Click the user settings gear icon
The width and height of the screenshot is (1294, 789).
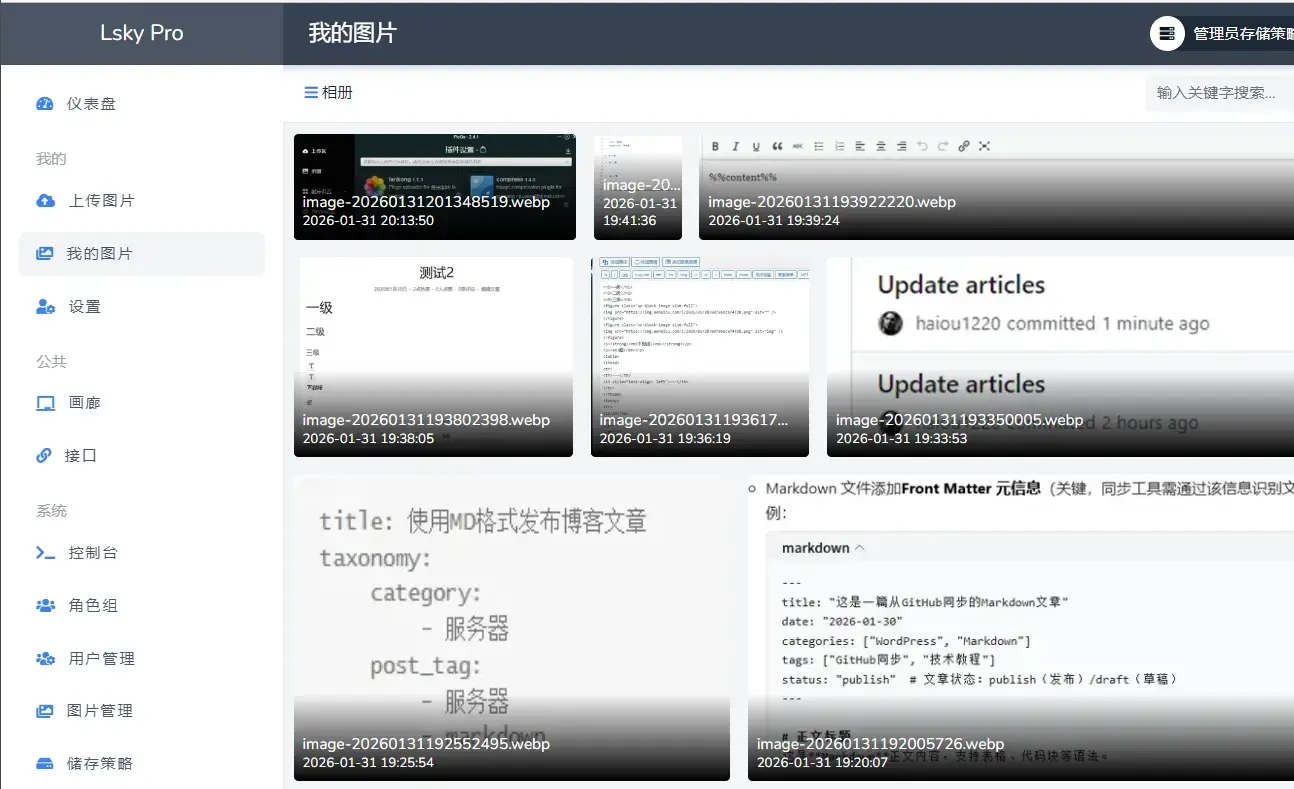[45, 307]
